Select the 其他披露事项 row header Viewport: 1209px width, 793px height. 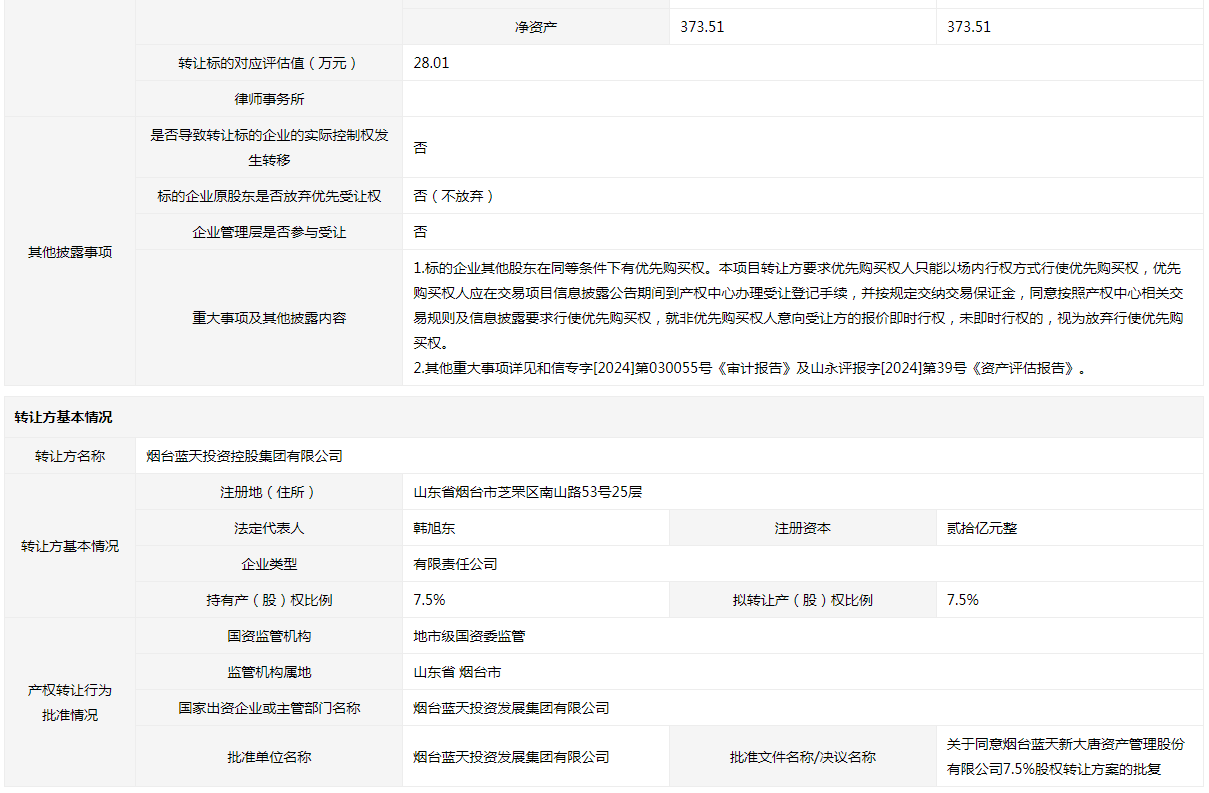(x=70, y=252)
